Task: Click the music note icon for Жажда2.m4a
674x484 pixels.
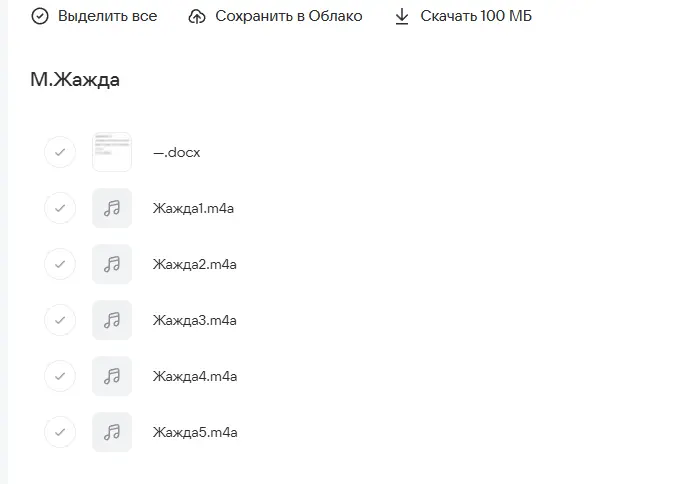Action: click(112, 264)
